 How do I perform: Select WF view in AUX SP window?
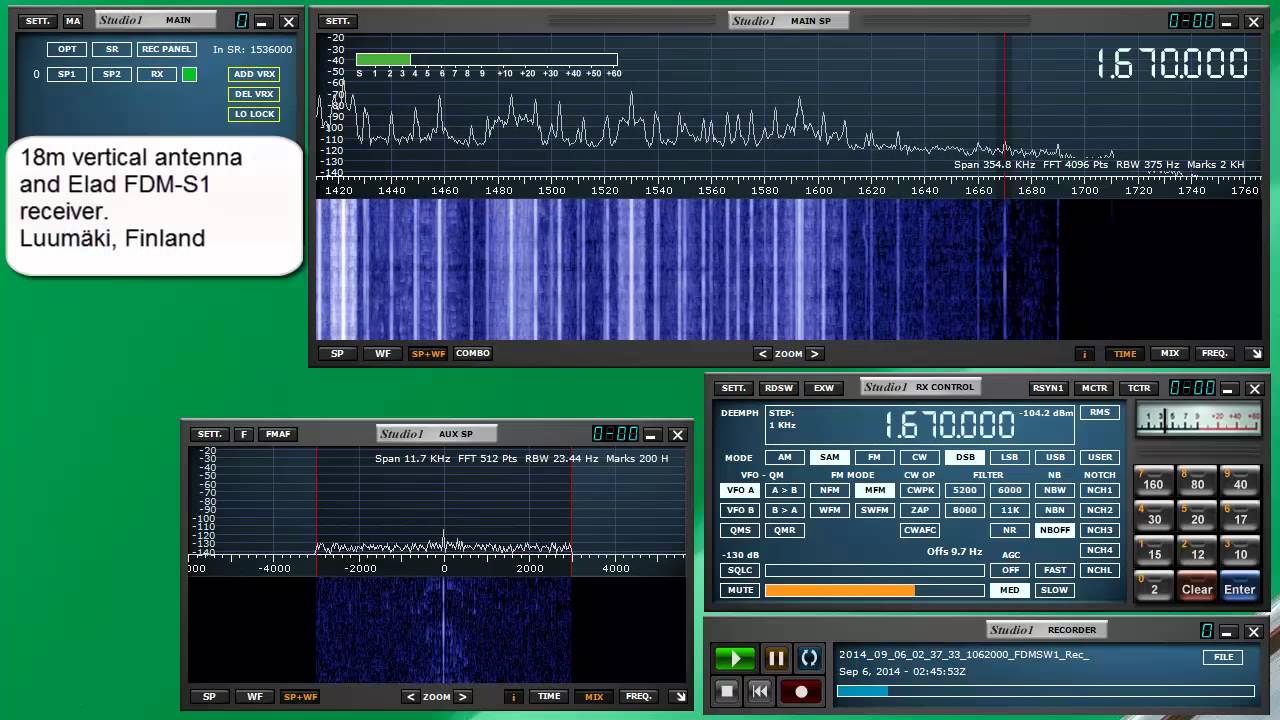tap(255, 697)
